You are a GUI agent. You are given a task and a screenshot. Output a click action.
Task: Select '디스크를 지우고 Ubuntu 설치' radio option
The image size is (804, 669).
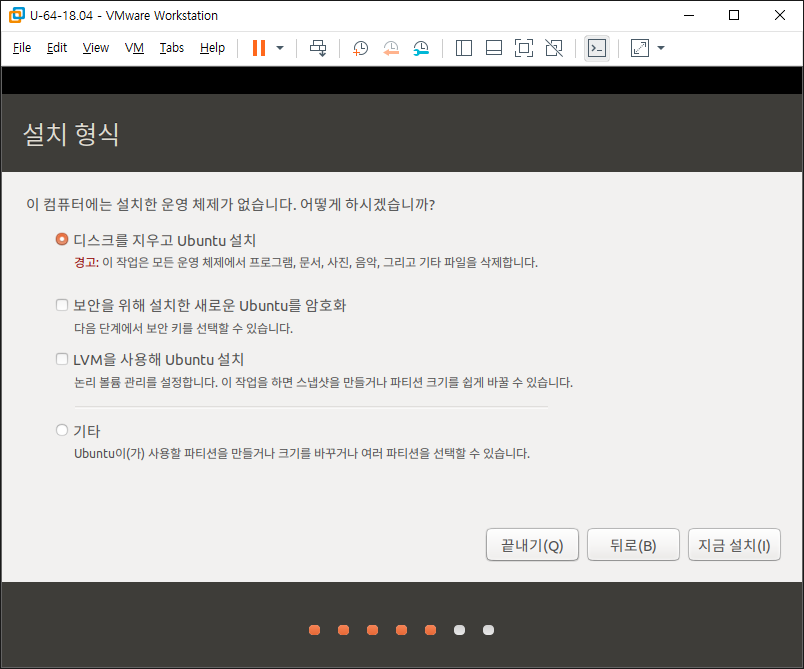pyautogui.click(x=62, y=239)
